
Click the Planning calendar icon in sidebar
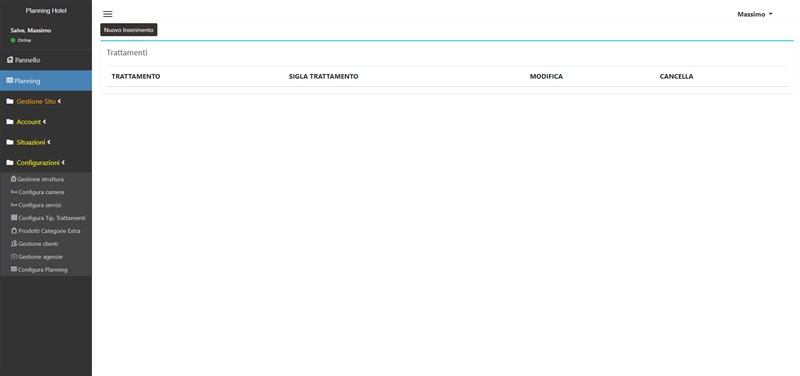tap(10, 81)
